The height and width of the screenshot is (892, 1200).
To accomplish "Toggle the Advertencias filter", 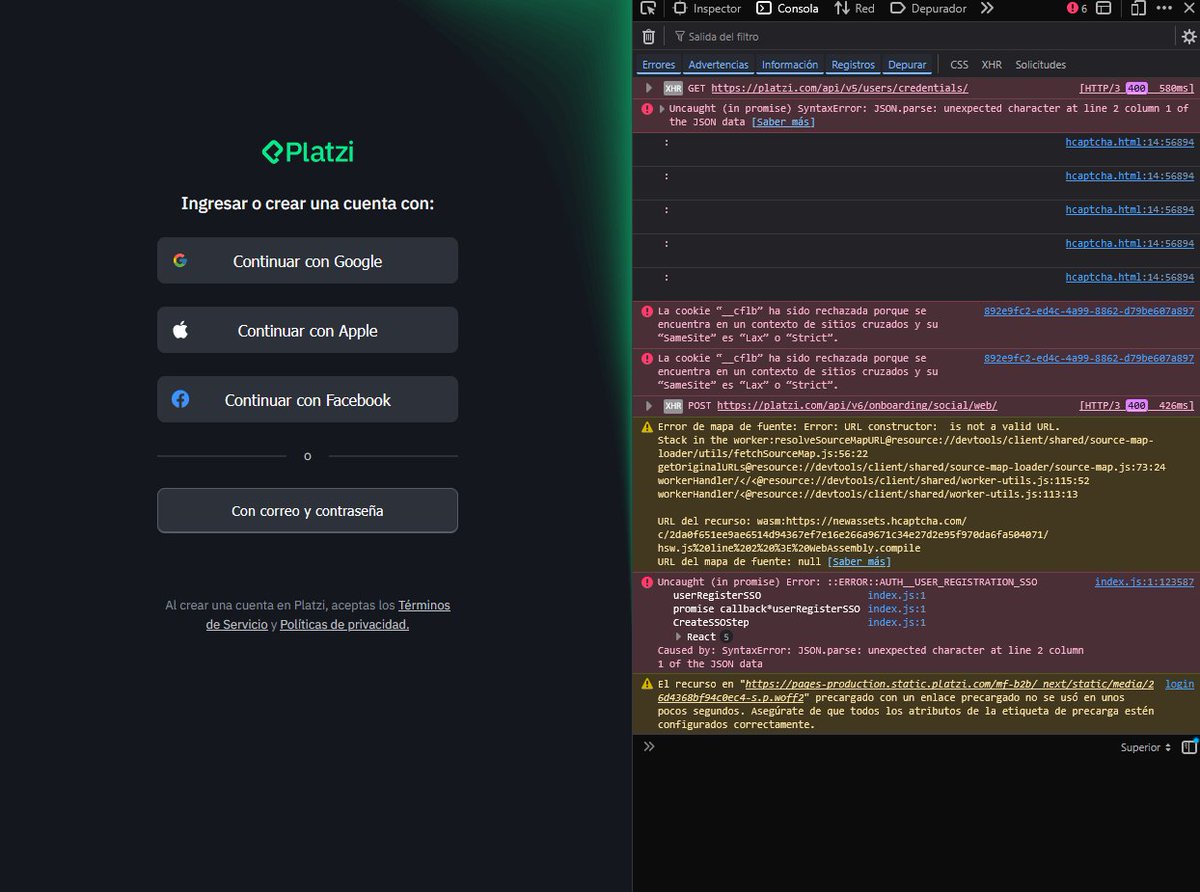I will (718, 64).
